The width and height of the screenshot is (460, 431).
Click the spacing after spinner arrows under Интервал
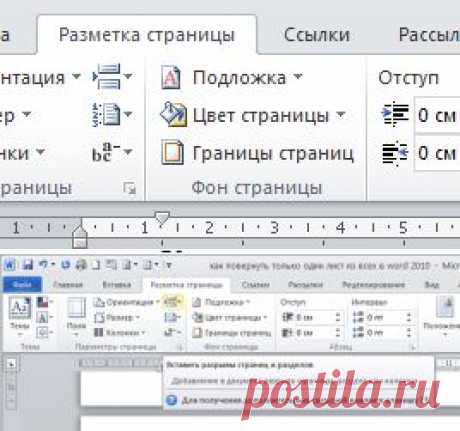point(409,332)
